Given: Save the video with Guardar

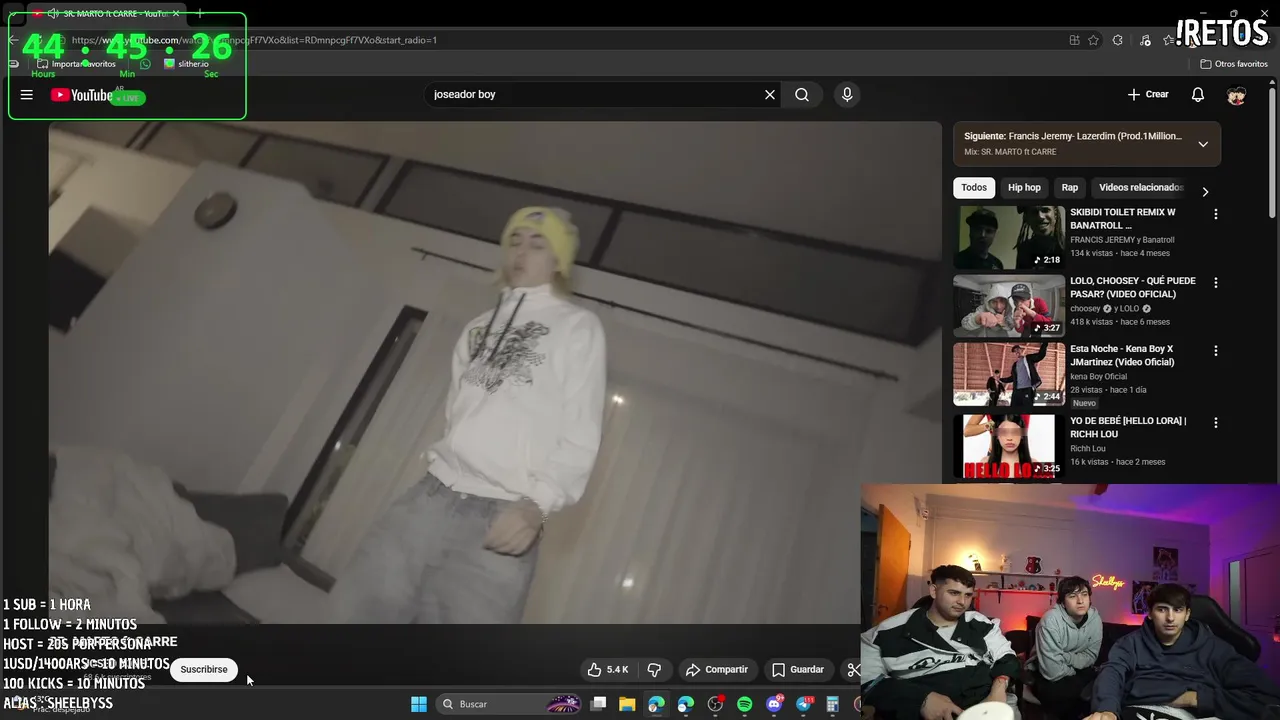Looking at the screenshot, I should point(798,669).
